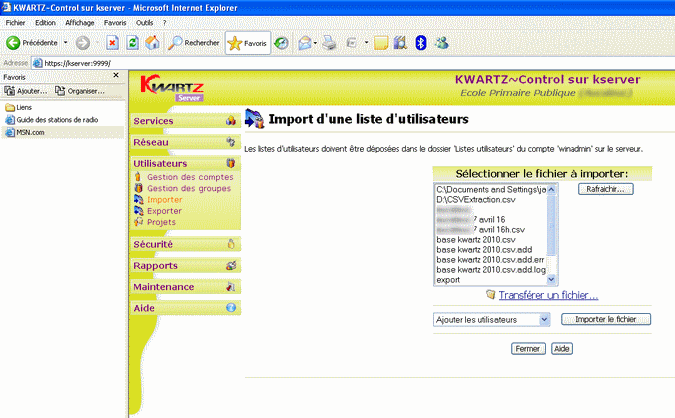
Task: Open the Importer users page
Action: (165, 200)
